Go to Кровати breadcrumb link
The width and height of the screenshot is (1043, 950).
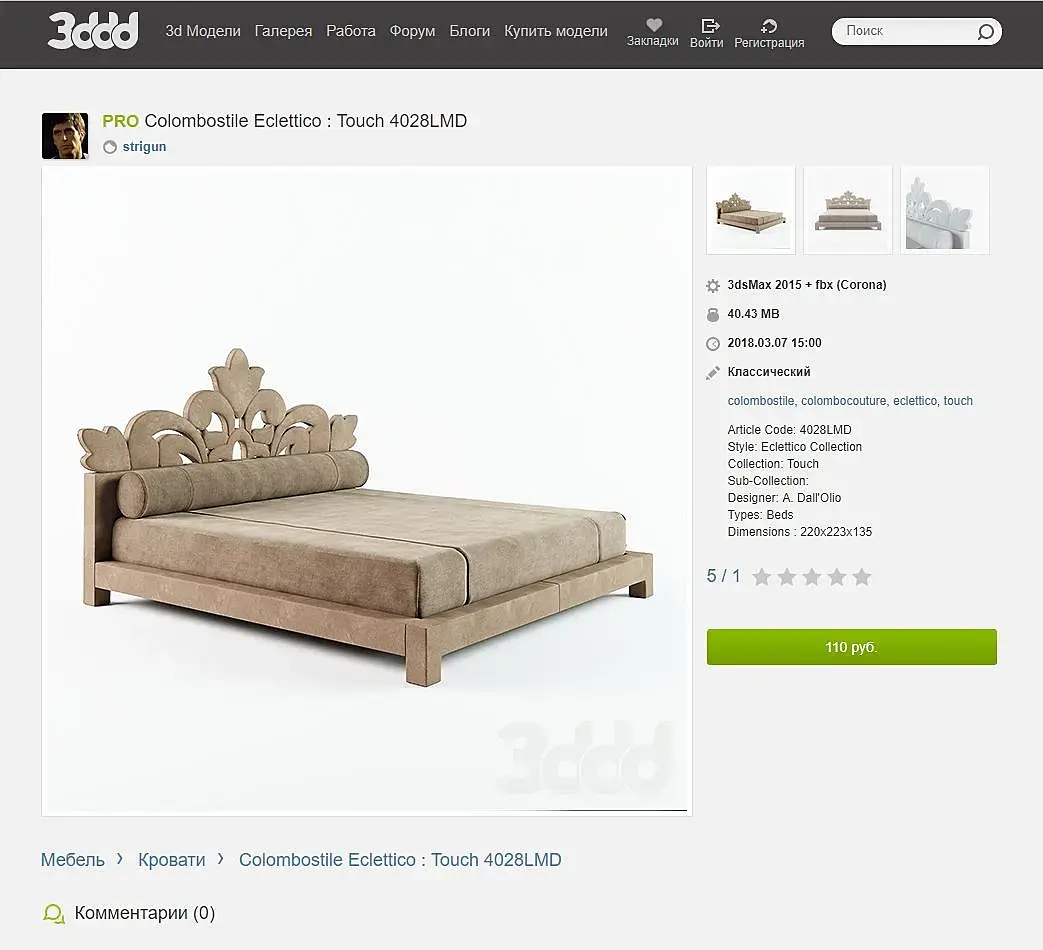[x=172, y=860]
